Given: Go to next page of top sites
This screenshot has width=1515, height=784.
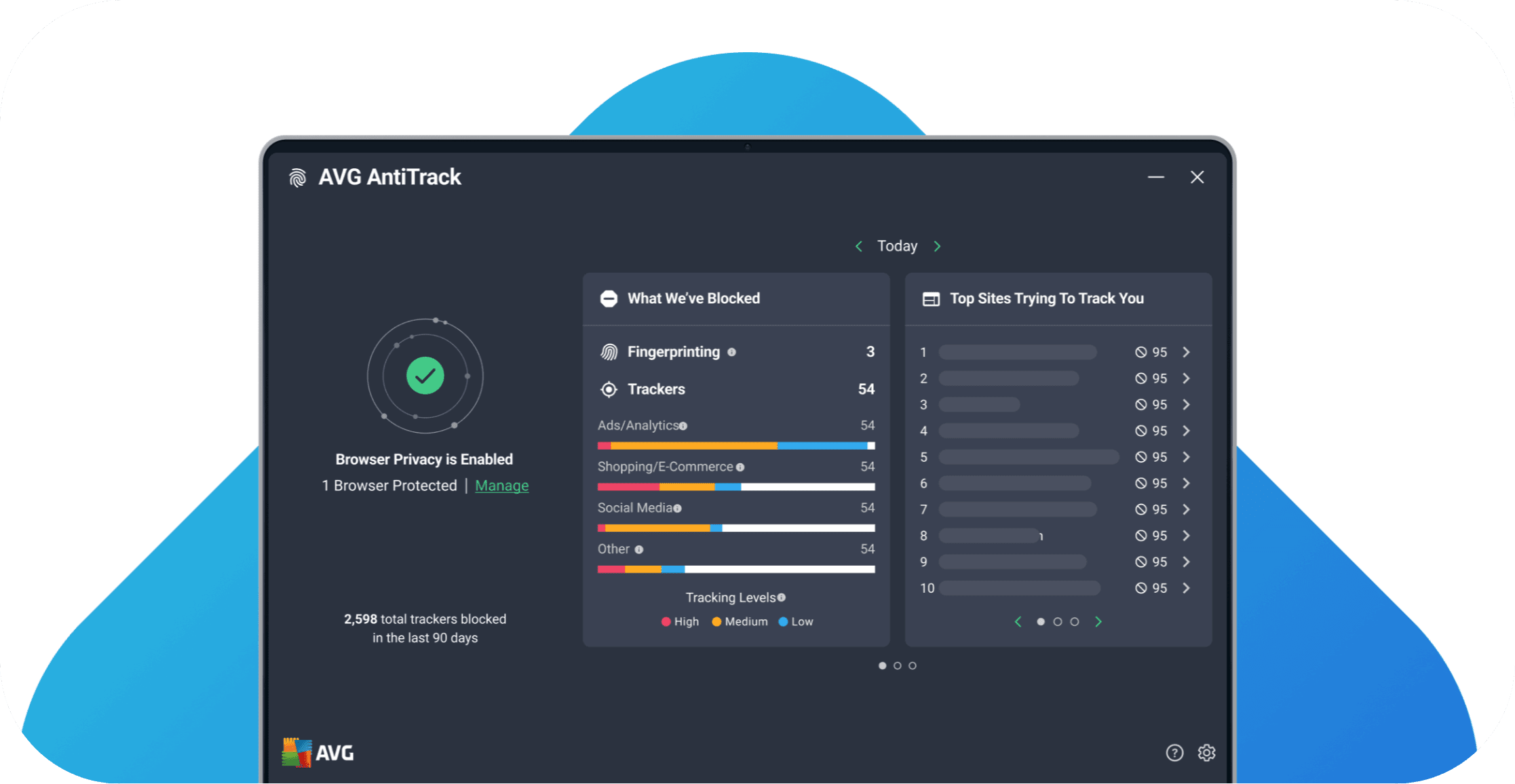Looking at the screenshot, I should point(1098,622).
